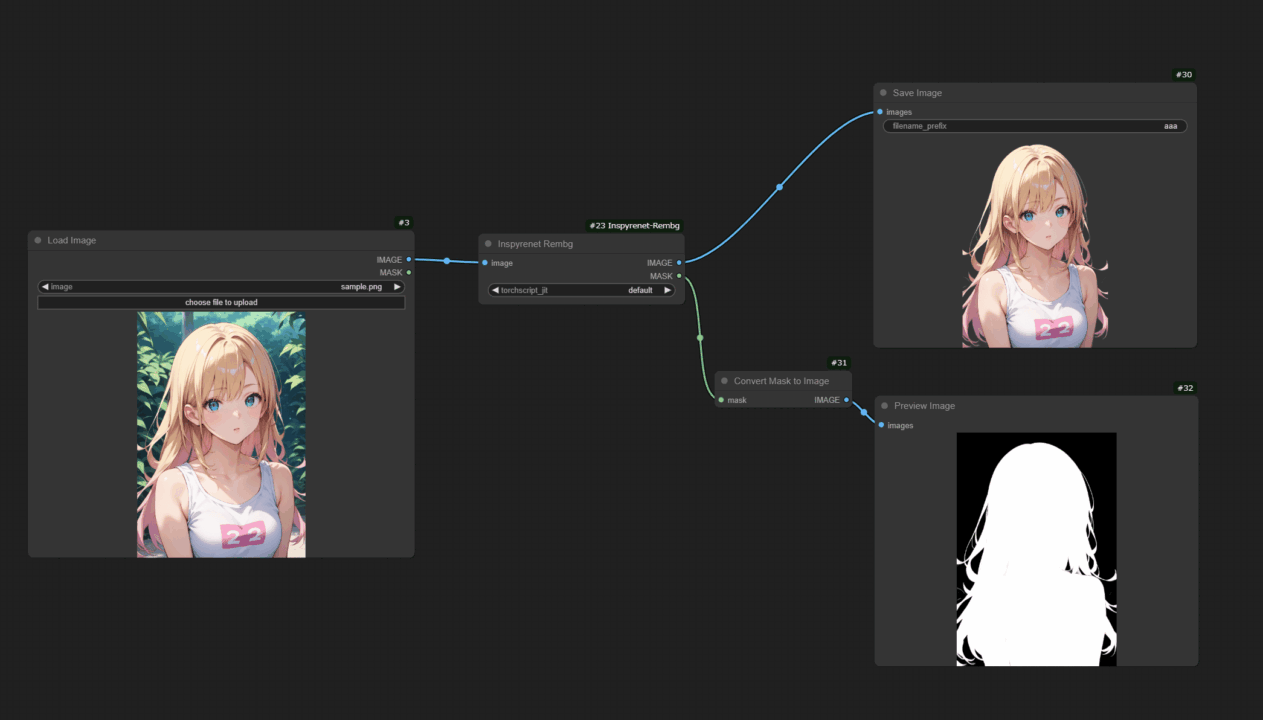Collapse the Convert Mask to Image node dot
The image size is (1263, 720).
click(724, 381)
